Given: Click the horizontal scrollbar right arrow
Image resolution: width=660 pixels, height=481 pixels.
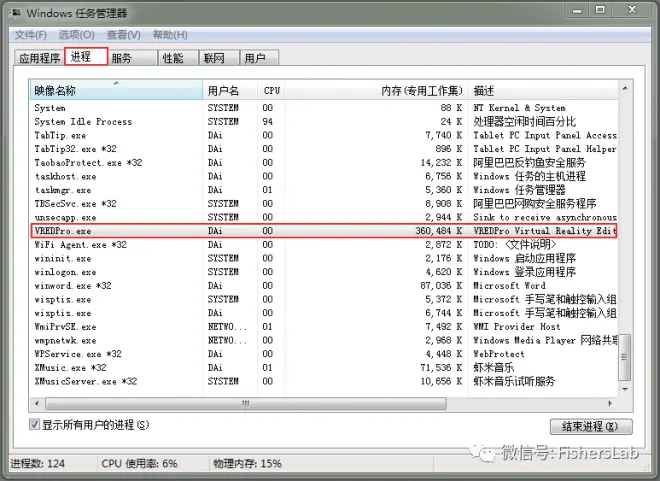Looking at the screenshot, I should pyautogui.click(x=610, y=404).
